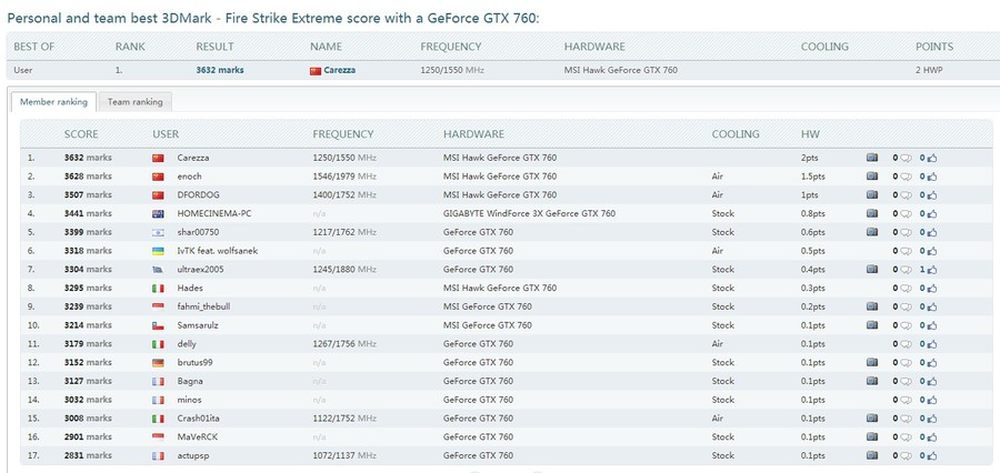Open the DFORDOG user link
This screenshot has width=1000, height=473.
pyautogui.click(x=197, y=195)
